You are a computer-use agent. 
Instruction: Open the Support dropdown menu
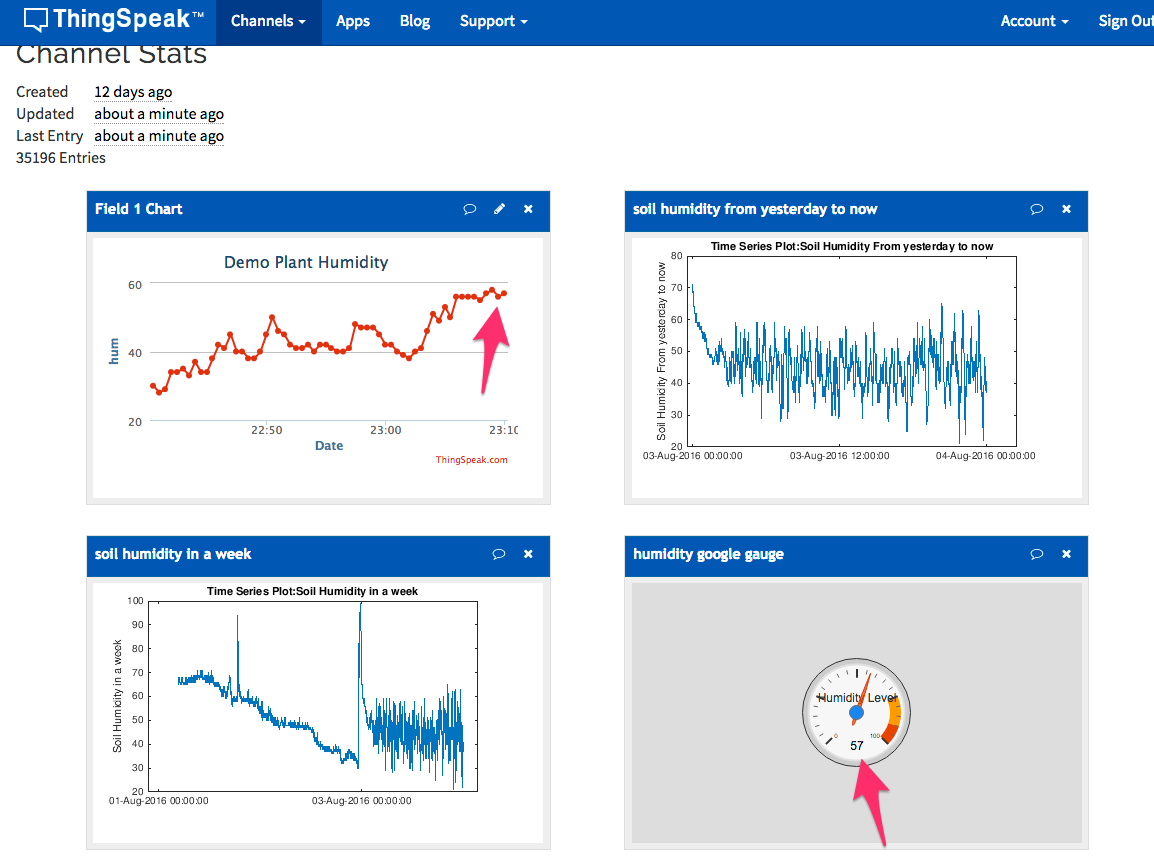point(493,21)
